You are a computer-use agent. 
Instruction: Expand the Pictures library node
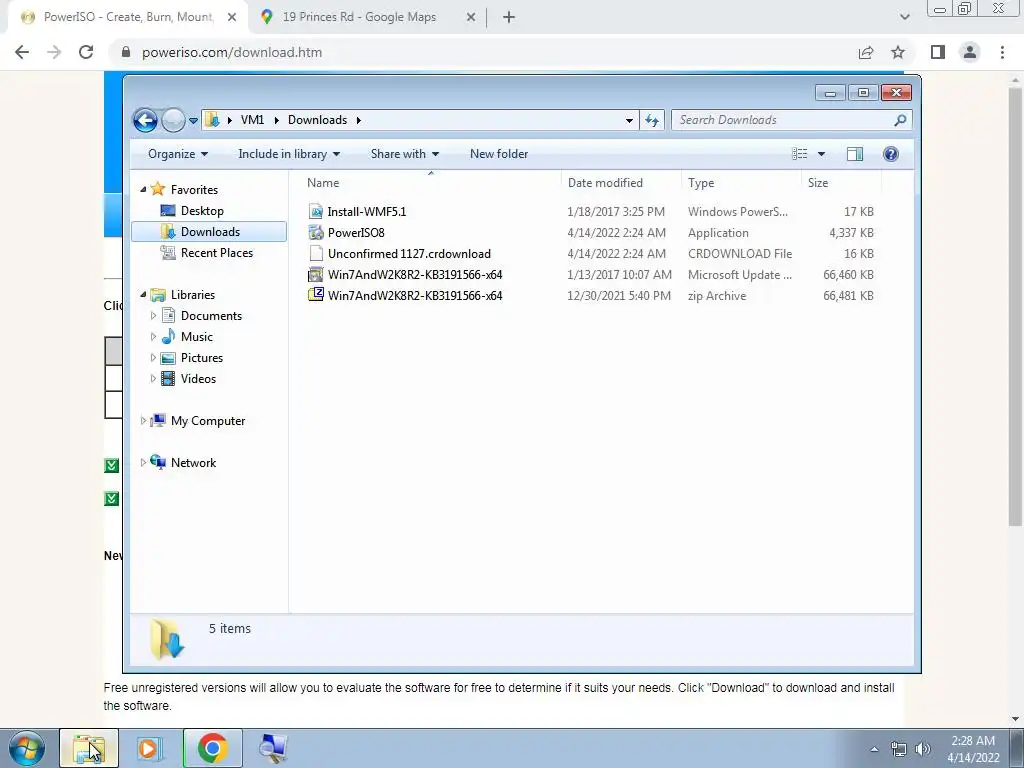153,357
